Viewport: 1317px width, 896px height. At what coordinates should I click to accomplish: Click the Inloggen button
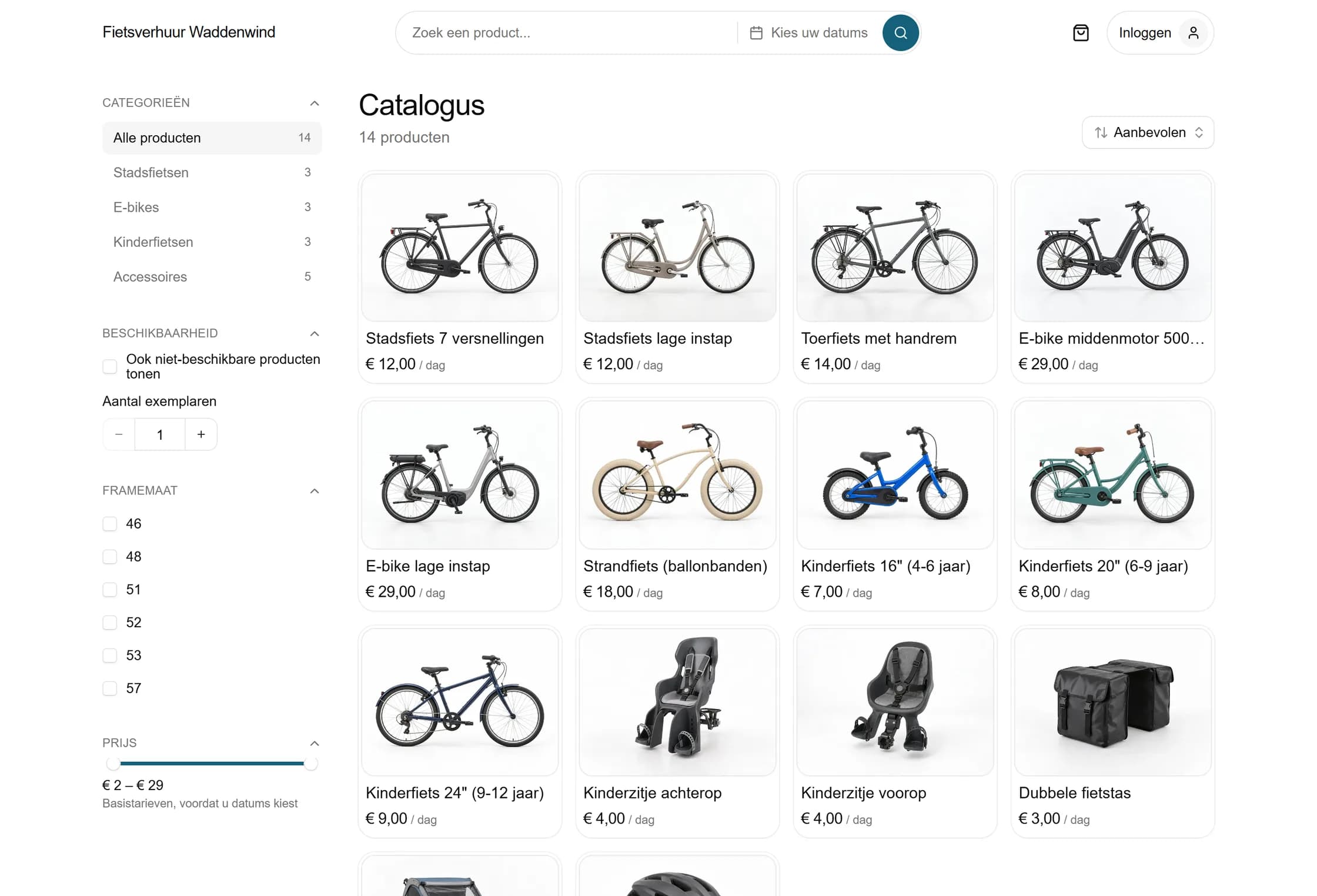[x=1160, y=33]
